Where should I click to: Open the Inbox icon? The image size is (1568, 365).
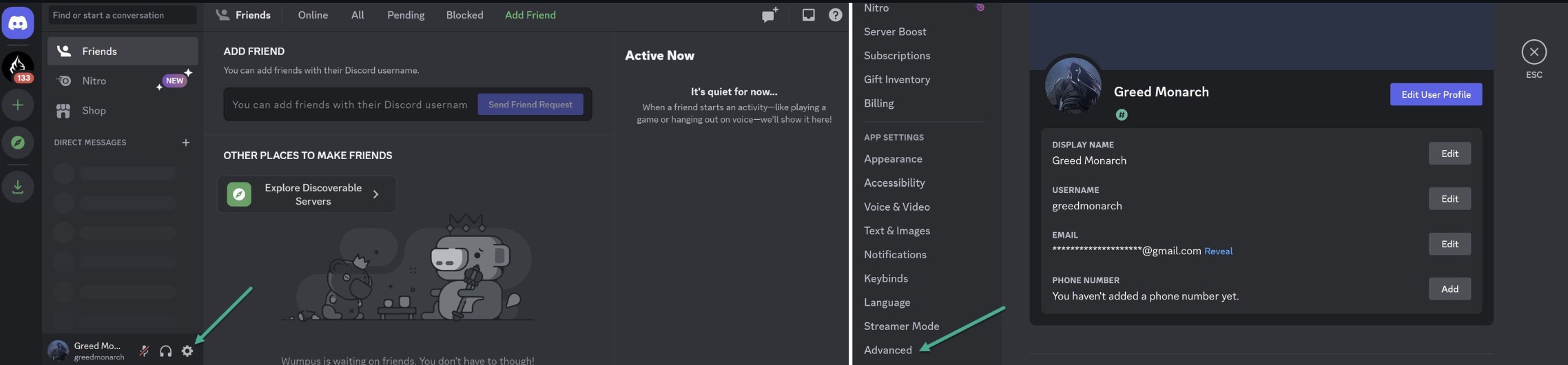809,14
